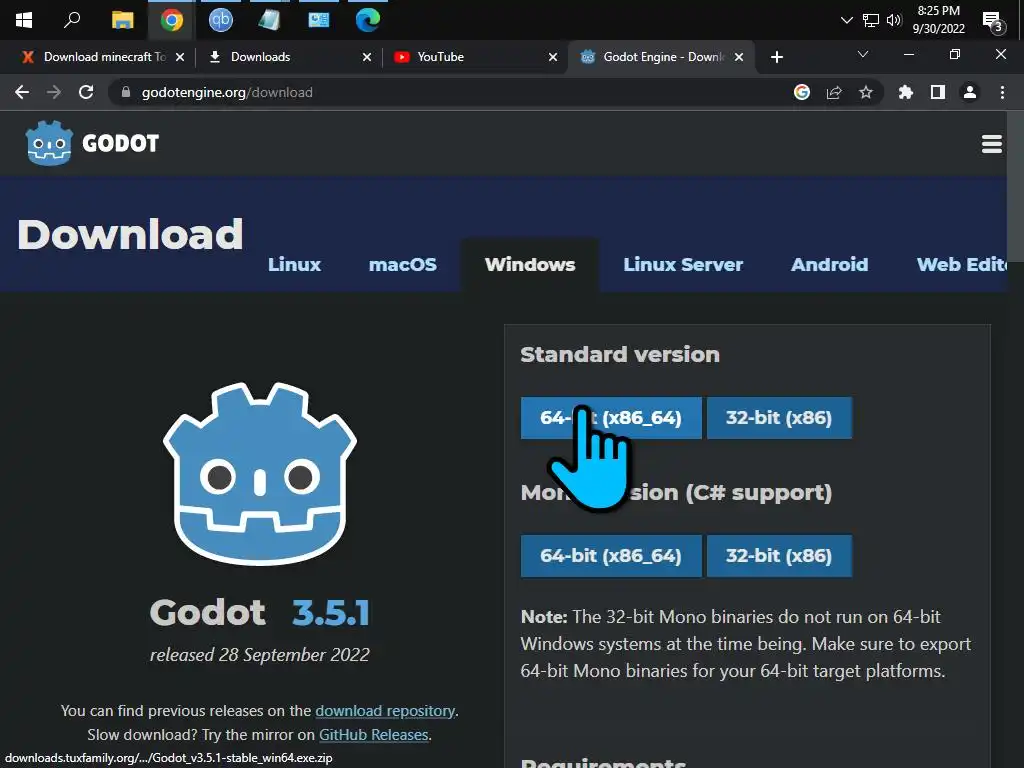Download Mono version 32-bit
This screenshot has width=1024, height=768.
(779, 556)
